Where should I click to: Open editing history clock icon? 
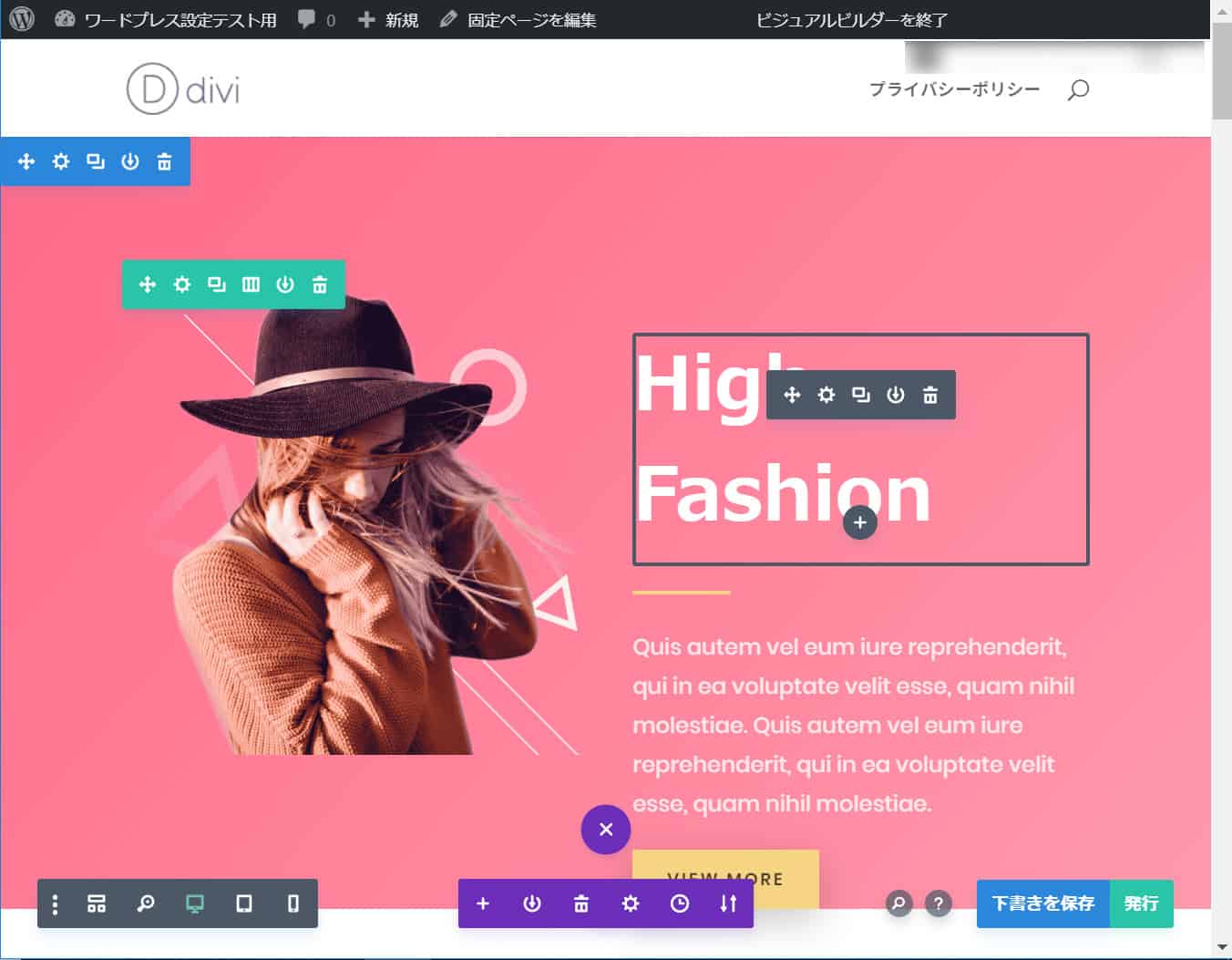pos(680,903)
